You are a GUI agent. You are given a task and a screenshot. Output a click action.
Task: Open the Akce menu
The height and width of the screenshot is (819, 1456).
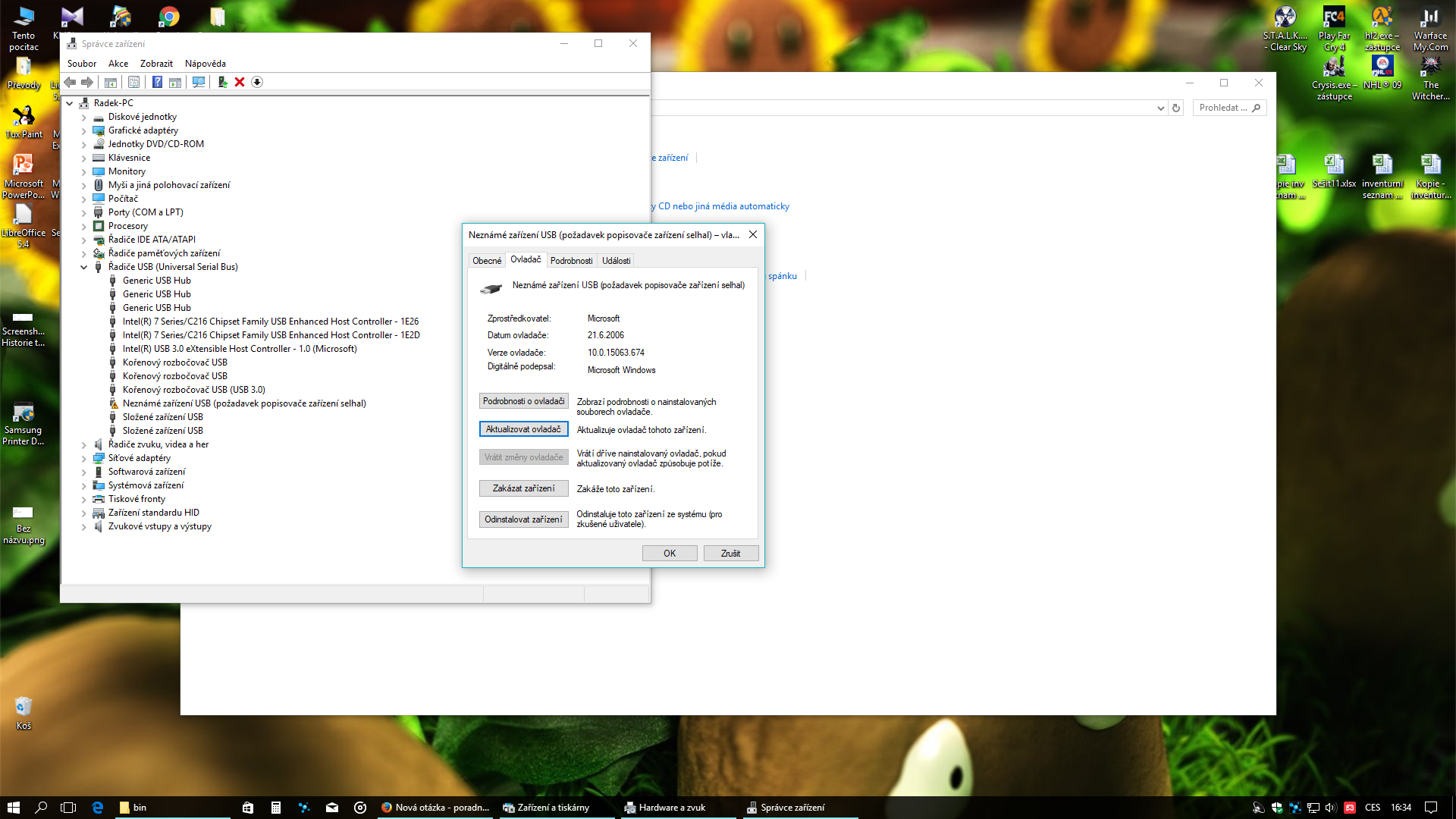pyautogui.click(x=118, y=64)
